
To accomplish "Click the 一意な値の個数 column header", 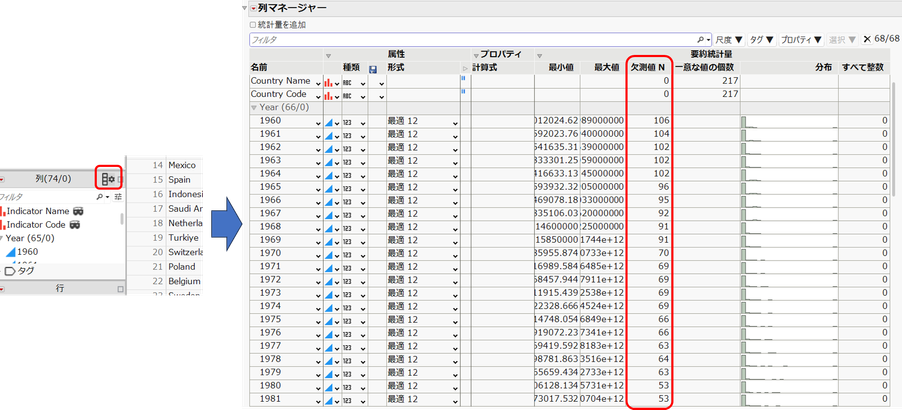I will [705, 68].
